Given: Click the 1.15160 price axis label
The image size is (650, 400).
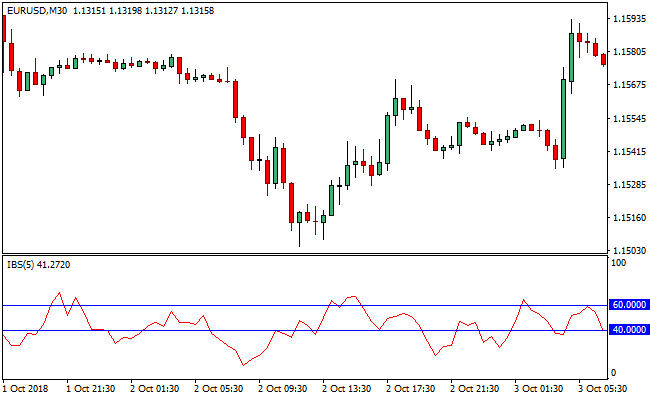Looking at the screenshot, I should coord(630,218).
